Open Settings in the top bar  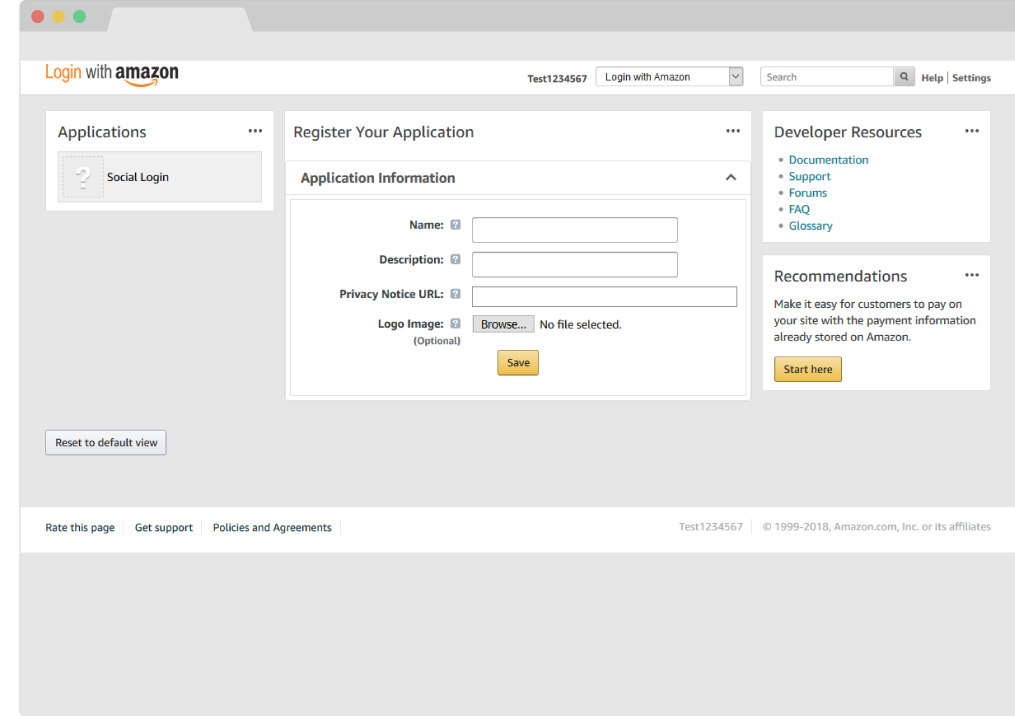[971, 78]
